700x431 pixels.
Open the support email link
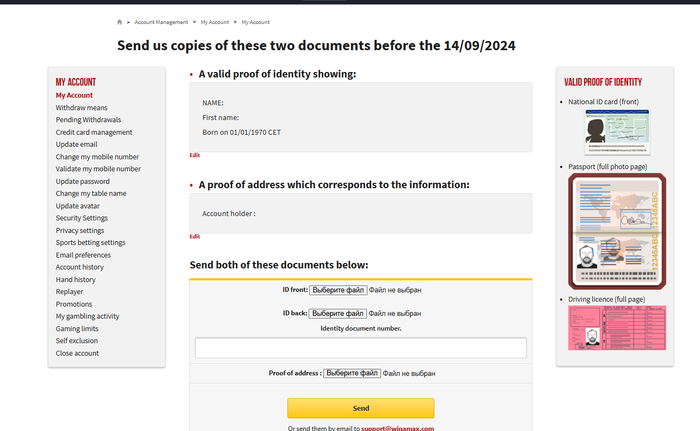(x=398, y=428)
